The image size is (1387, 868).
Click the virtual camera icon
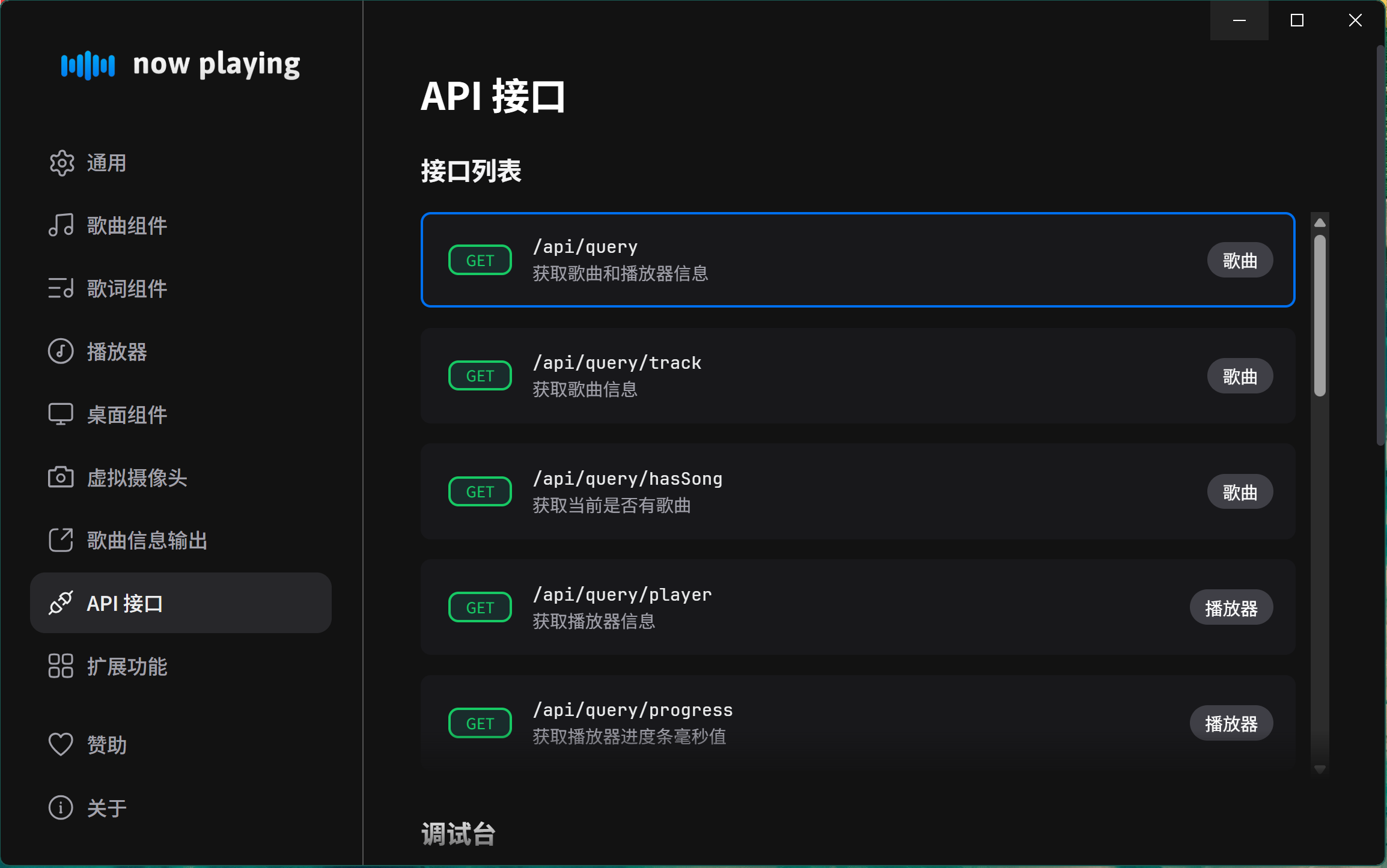[x=61, y=478]
